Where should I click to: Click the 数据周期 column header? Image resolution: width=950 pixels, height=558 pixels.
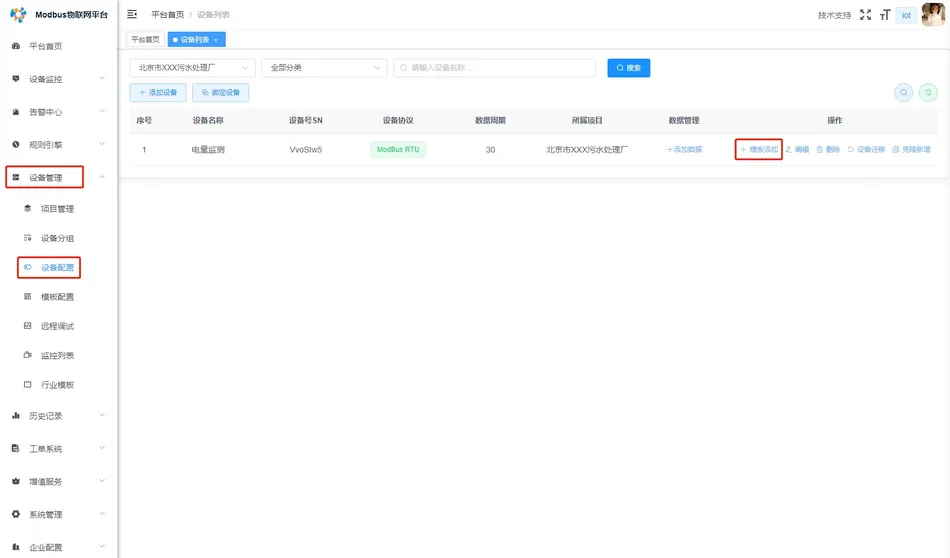[490, 121]
